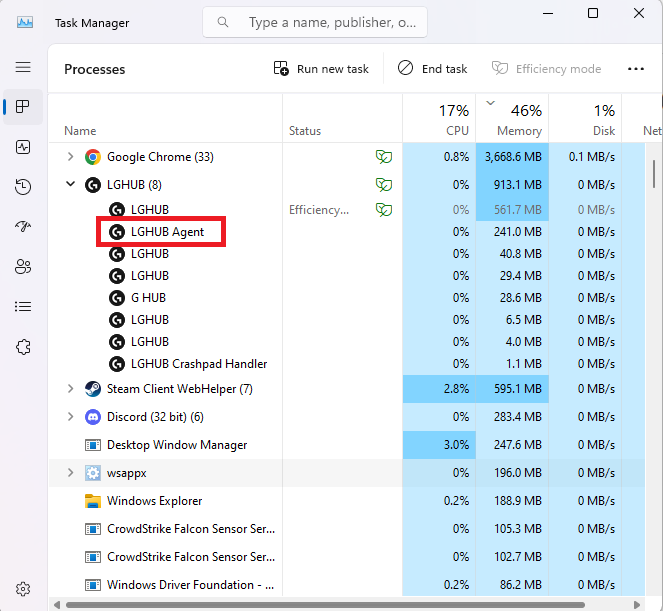Viewport: 663px width, 611px height.
Task: Open Startup apps page in sidebar
Action: [23, 227]
